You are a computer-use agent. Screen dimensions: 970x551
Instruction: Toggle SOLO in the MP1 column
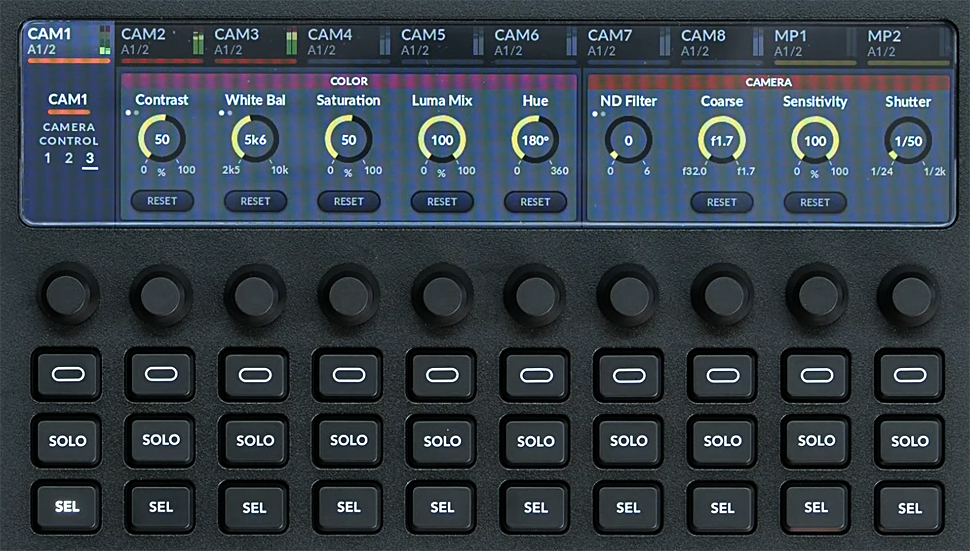(817, 441)
